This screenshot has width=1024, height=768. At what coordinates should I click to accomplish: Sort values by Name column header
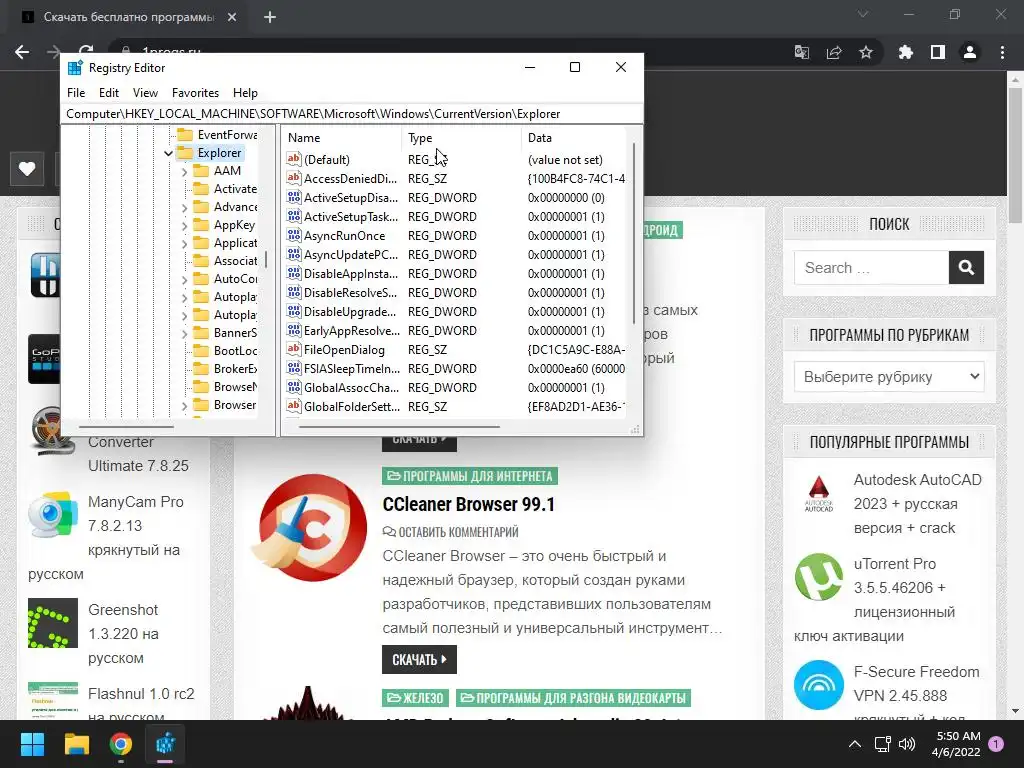[x=342, y=138]
